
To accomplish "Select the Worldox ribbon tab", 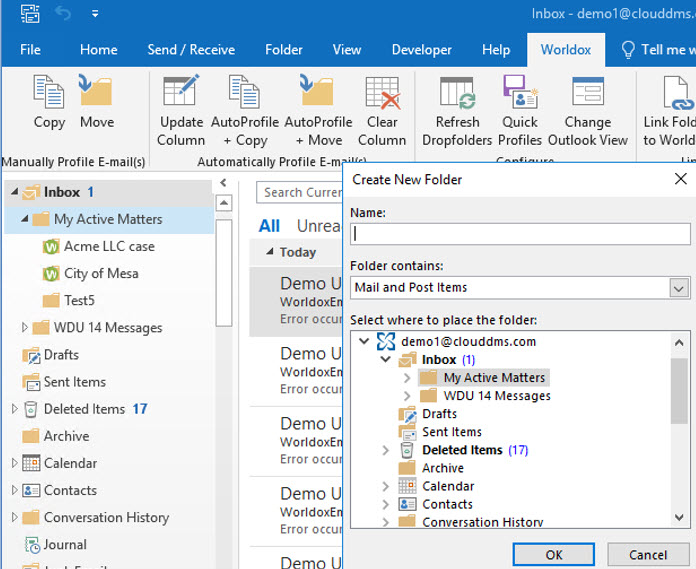I will pos(566,50).
